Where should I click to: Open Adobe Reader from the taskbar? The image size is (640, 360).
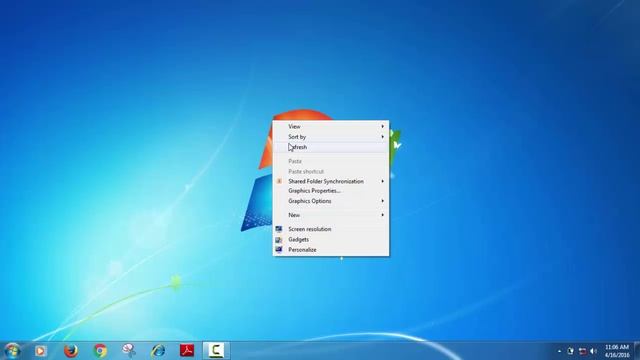(187, 351)
